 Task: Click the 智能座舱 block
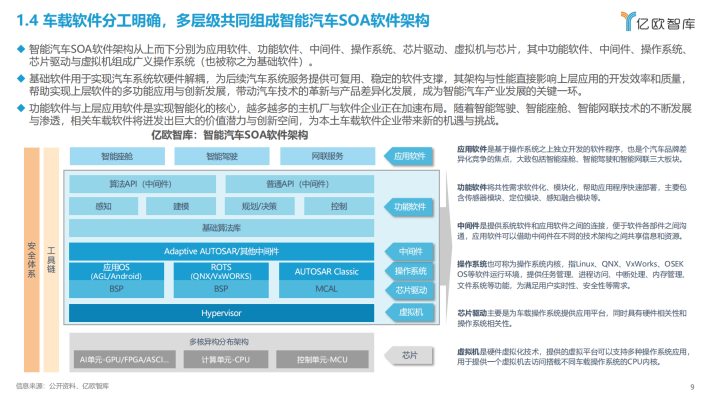point(117,156)
